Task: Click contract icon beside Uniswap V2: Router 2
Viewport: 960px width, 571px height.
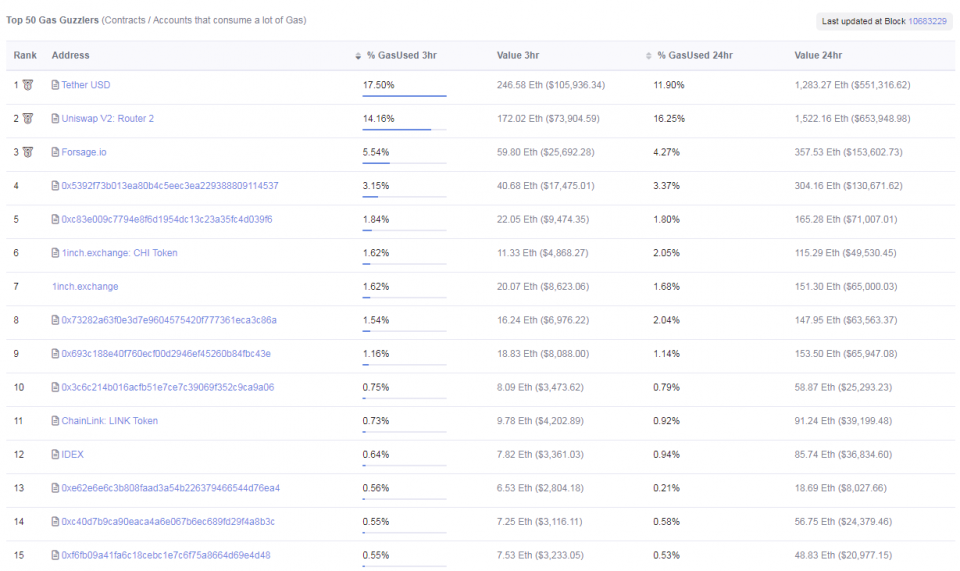Action: click(55, 119)
